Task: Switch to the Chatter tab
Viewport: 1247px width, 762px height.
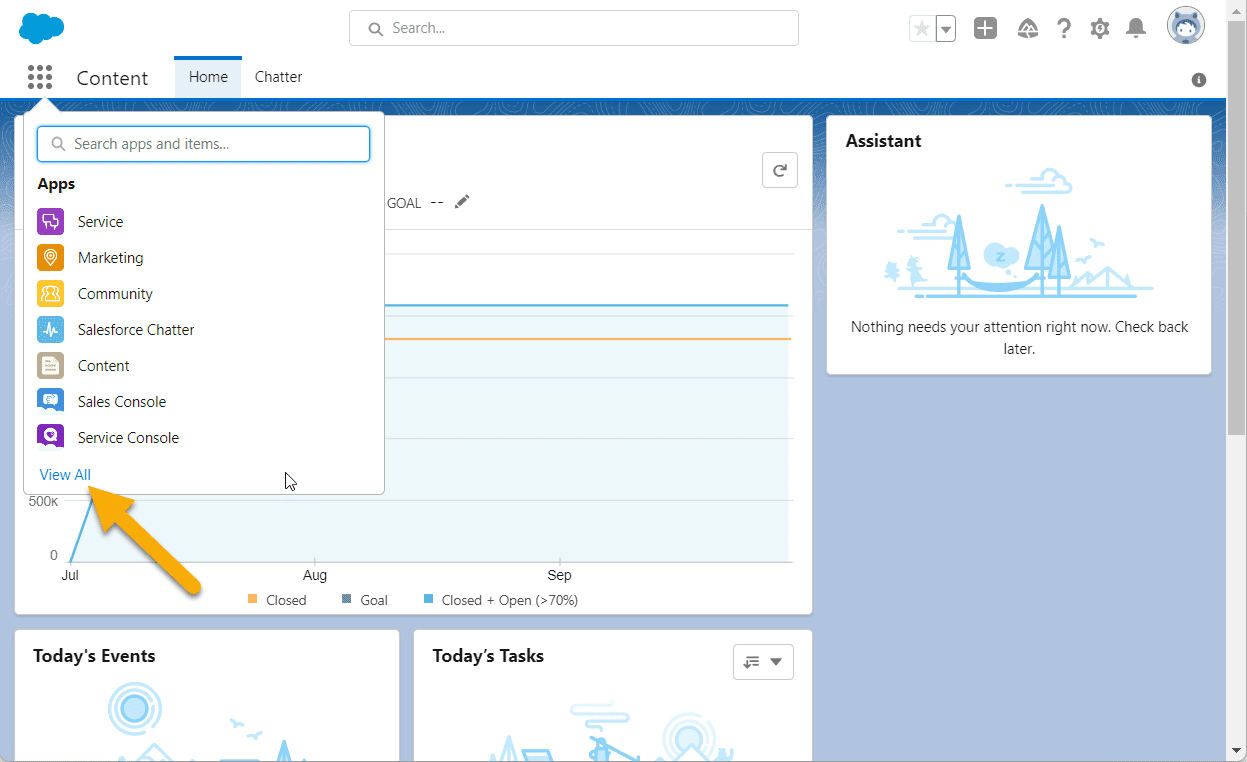Action: [x=277, y=77]
